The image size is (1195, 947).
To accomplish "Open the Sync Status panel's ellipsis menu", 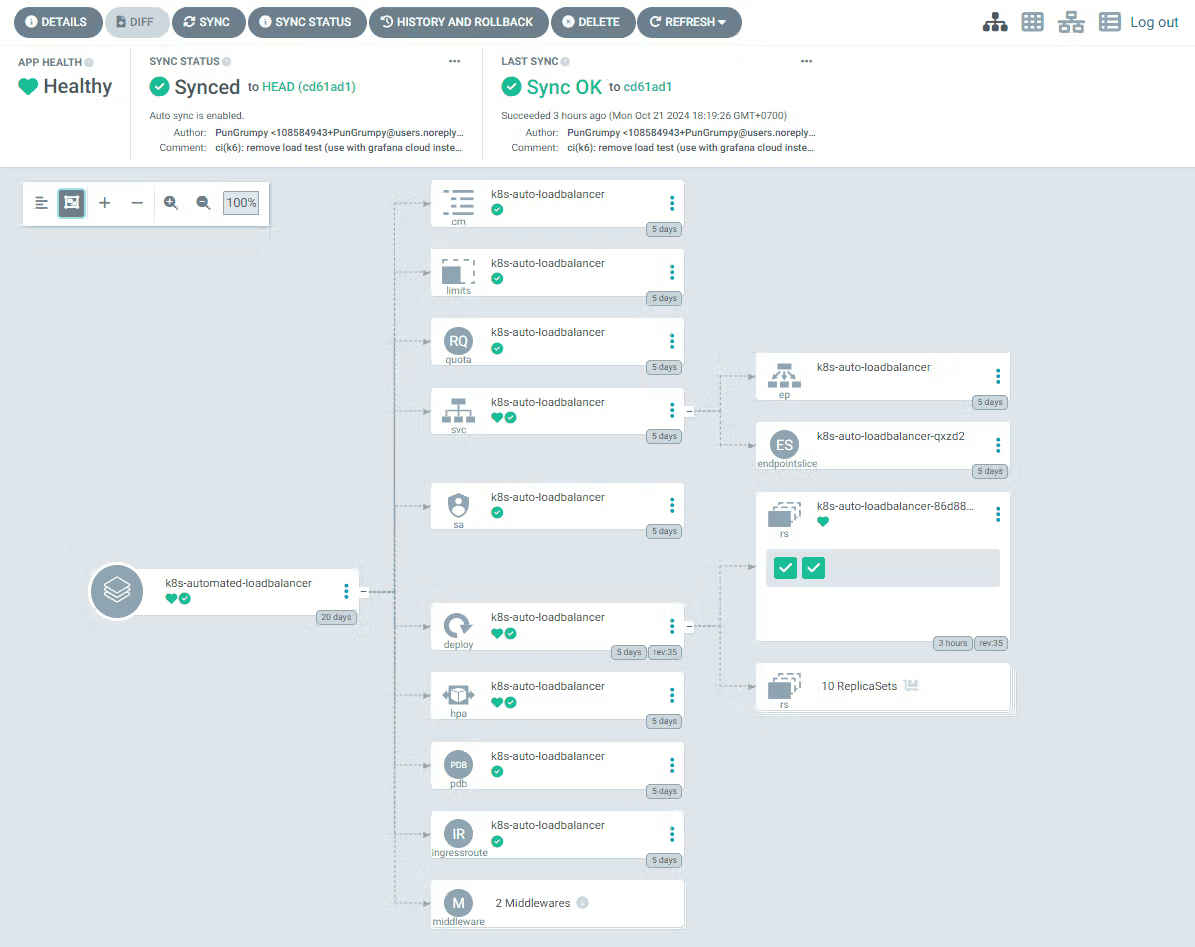I will coord(454,61).
